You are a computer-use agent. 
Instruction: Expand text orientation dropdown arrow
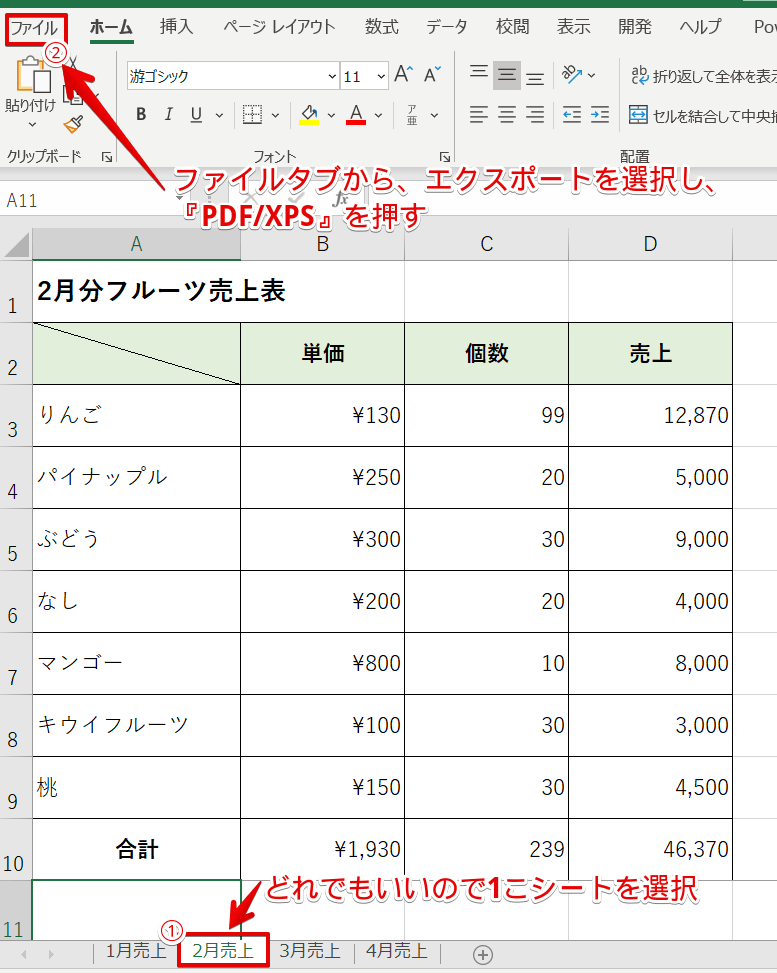(x=591, y=76)
